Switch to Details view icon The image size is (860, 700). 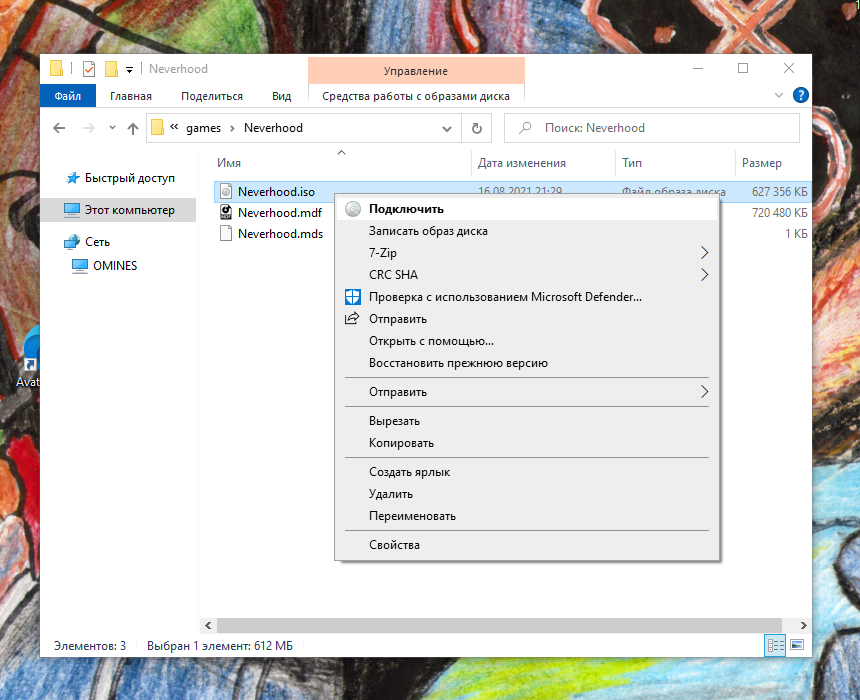tap(775, 645)
